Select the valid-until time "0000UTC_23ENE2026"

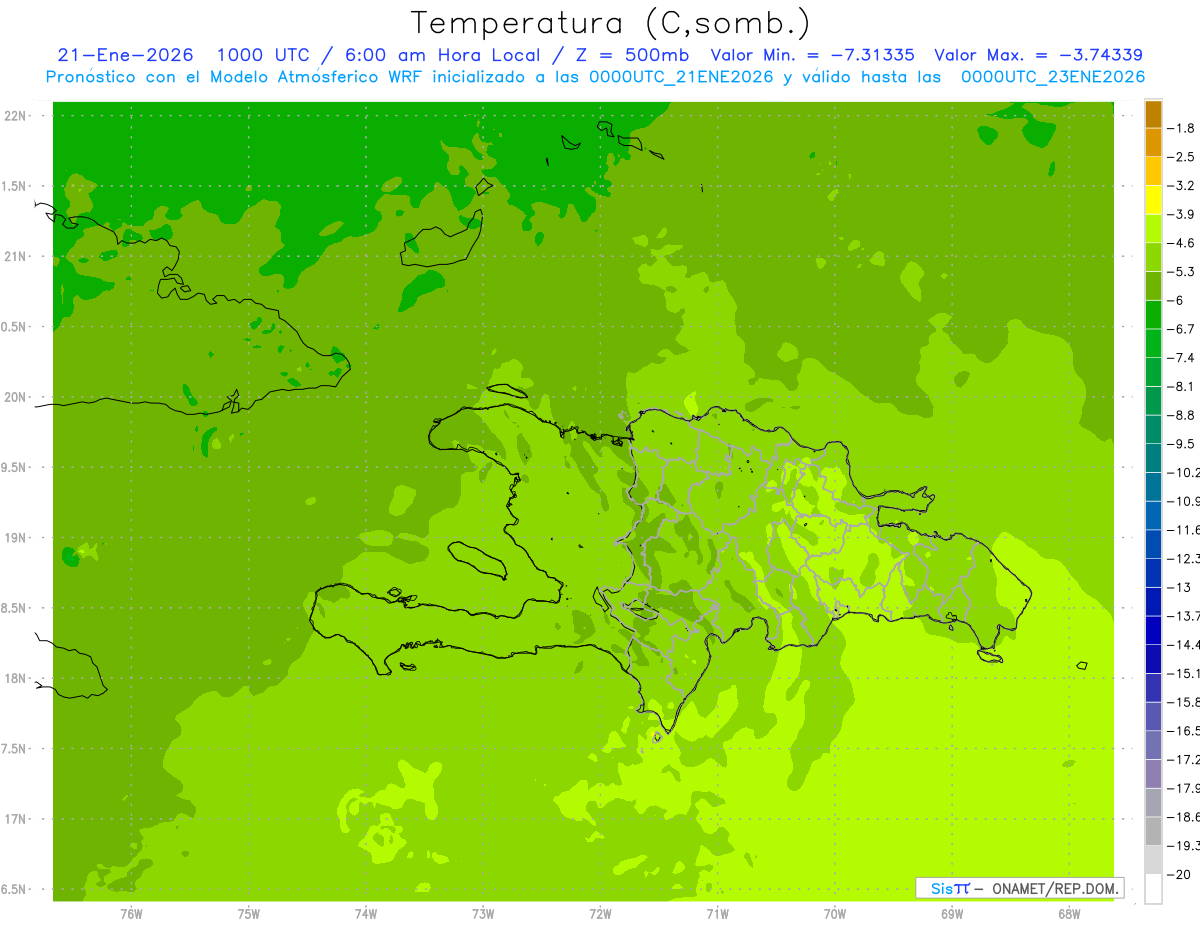pyautogui.click(x=1053, y=77)
